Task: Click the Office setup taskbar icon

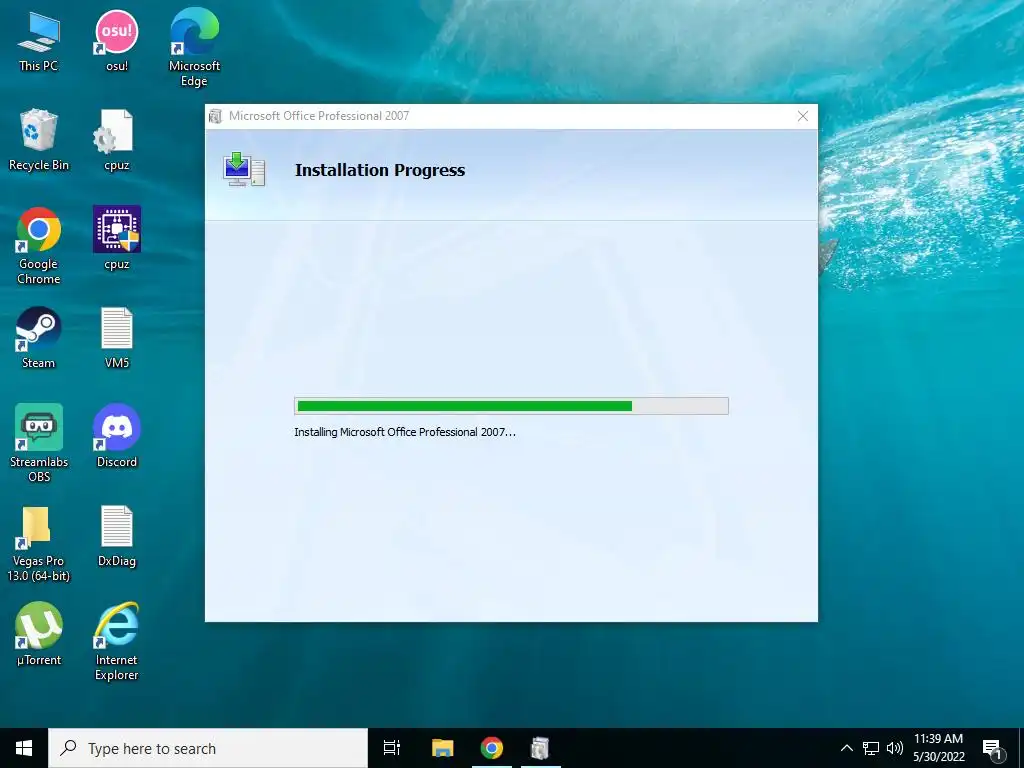Action: pyautogui.click(x=540, y=748)
